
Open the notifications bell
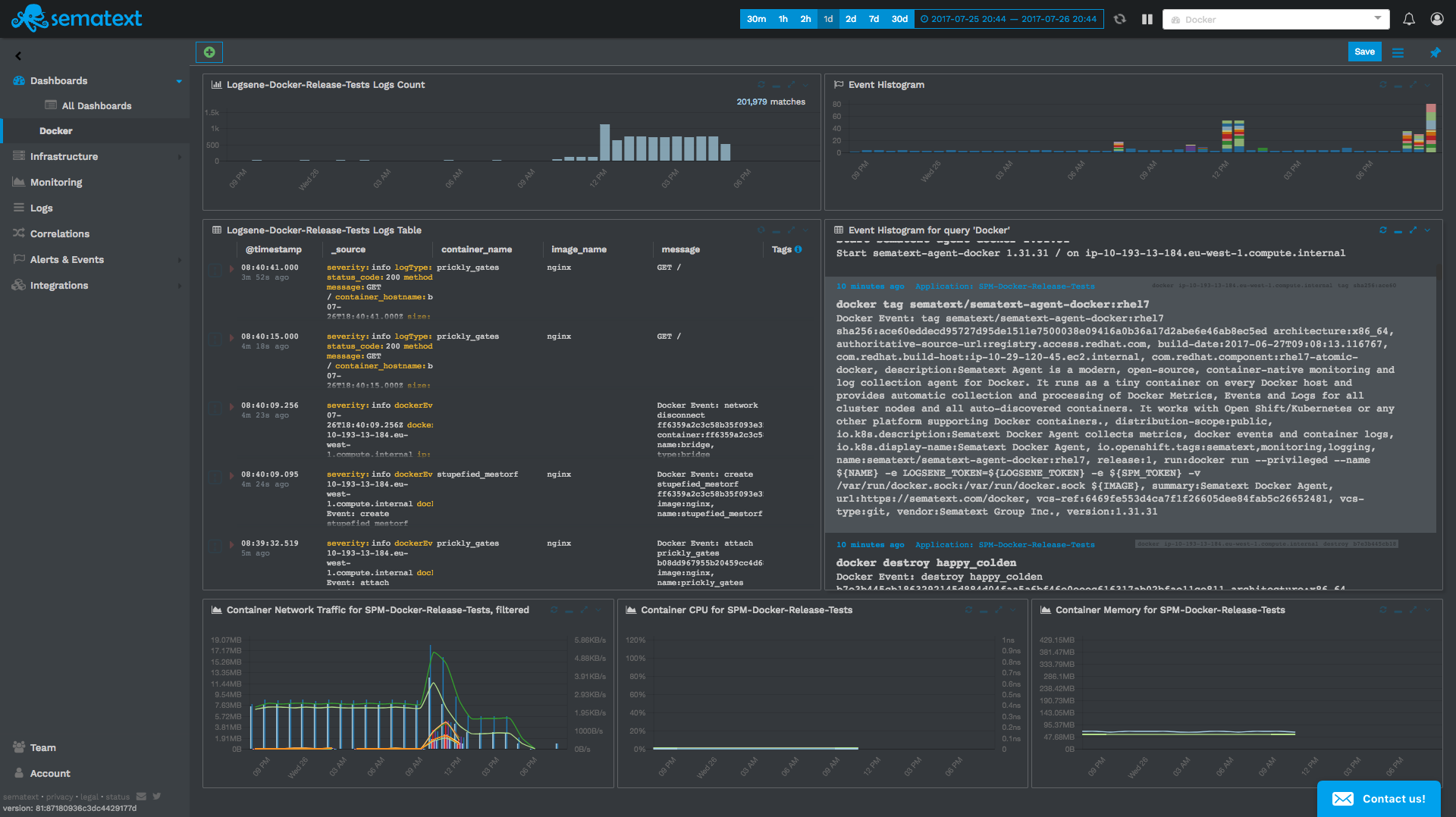(x=1408, y=19)
